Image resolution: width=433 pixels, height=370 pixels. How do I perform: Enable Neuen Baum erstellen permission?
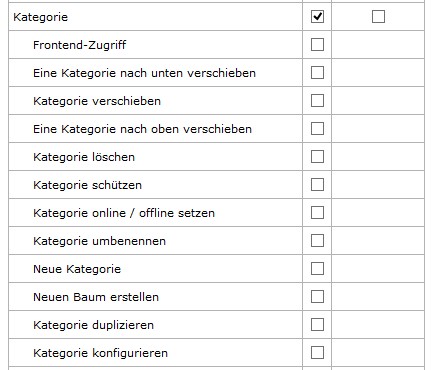pyautogui.click(x=317, y=296)
